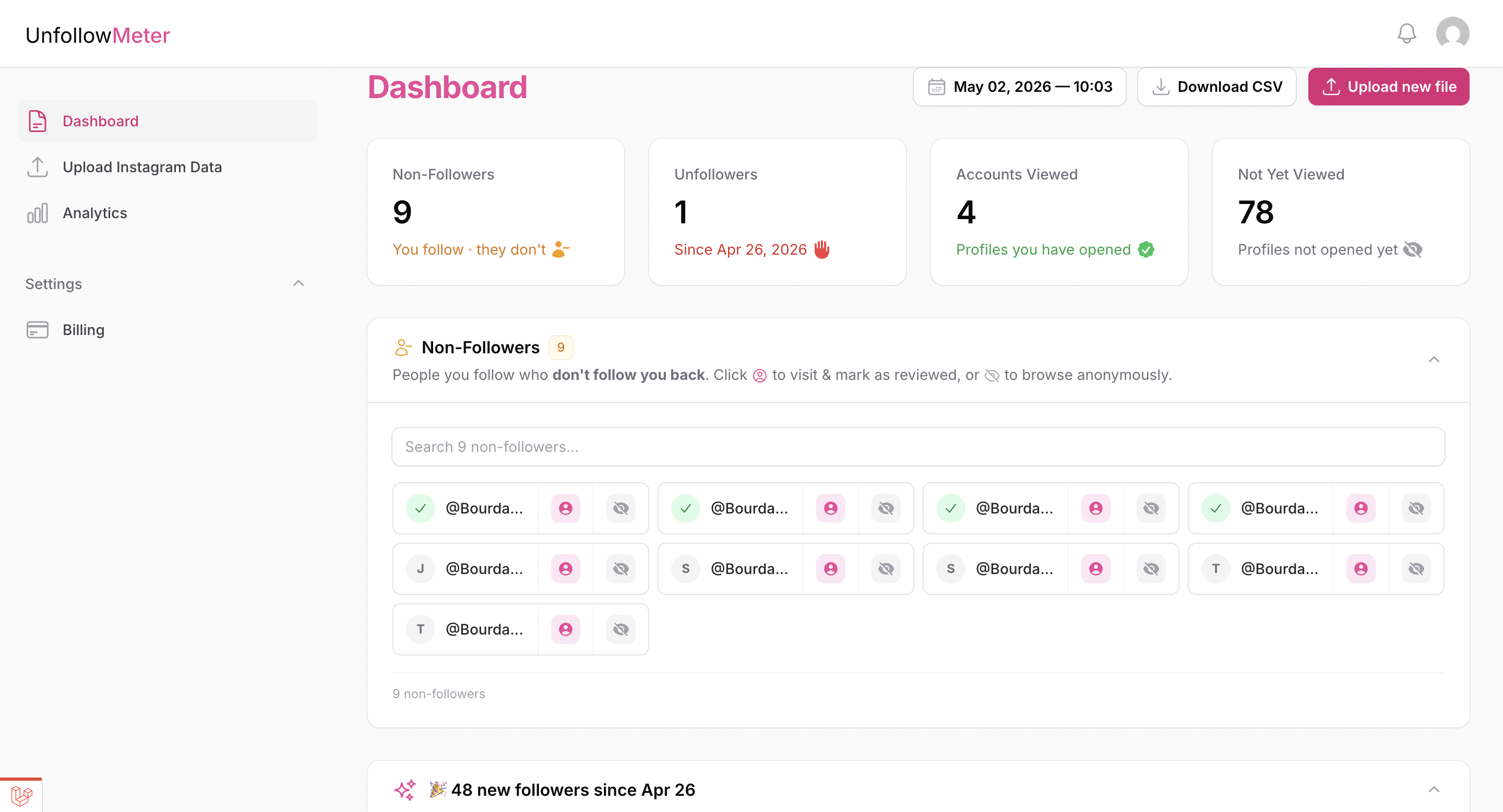Click 'Profiles you have opened' text
The image size is (1503, 812).
pos(1043,249)
